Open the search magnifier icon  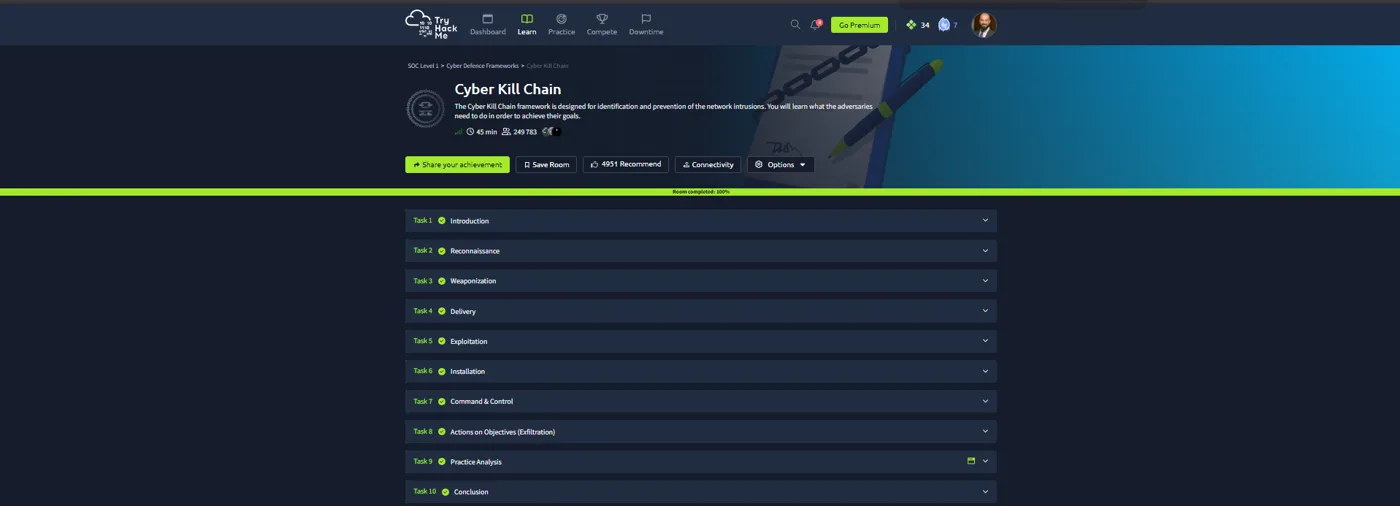(x=795, y=24)
